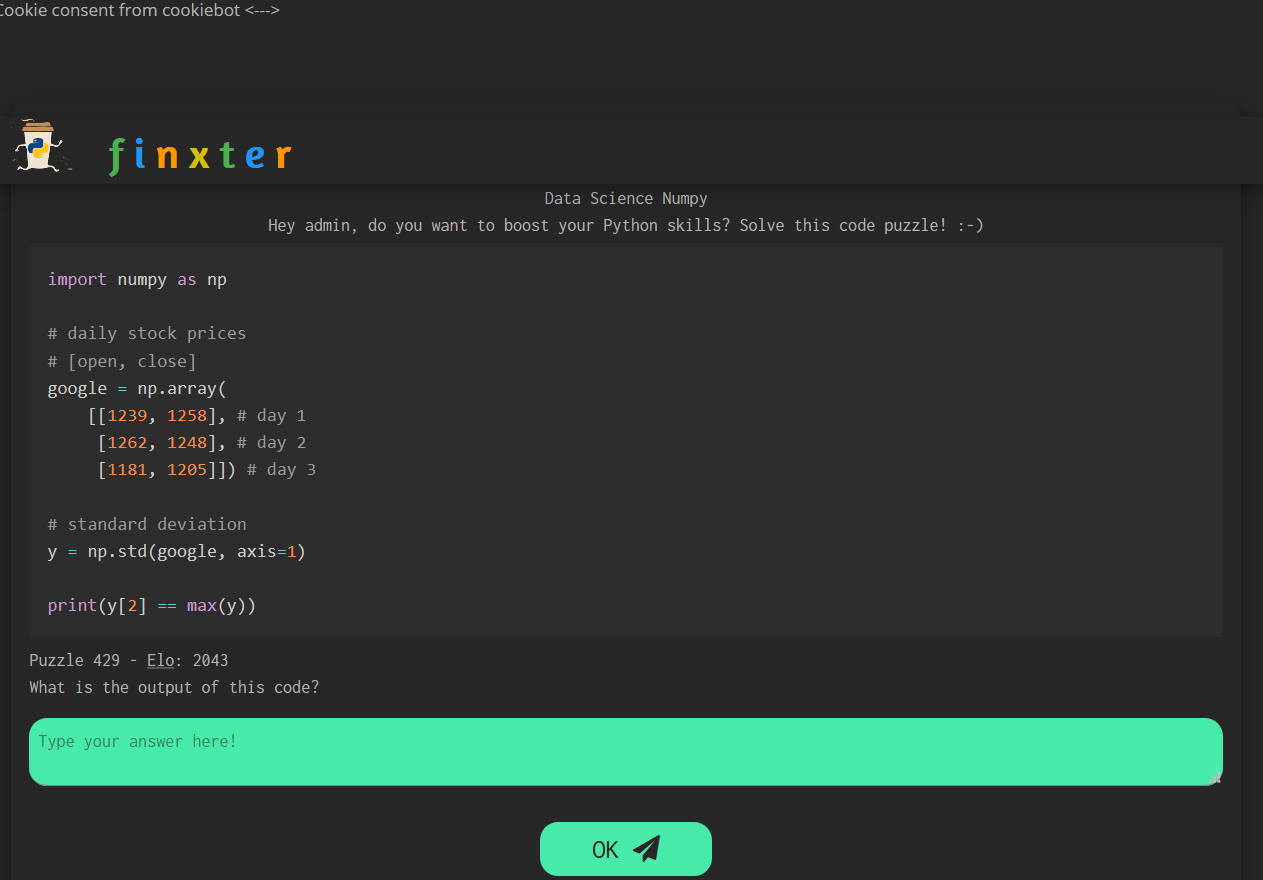
Task: Click the '# daily stock prices' comment
Action: 146,333
